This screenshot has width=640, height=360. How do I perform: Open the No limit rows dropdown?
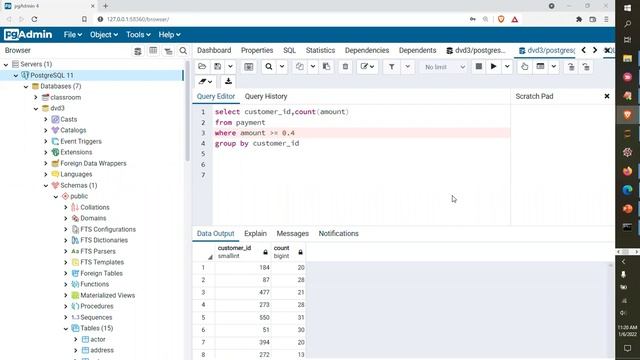[x=444, y=67]
